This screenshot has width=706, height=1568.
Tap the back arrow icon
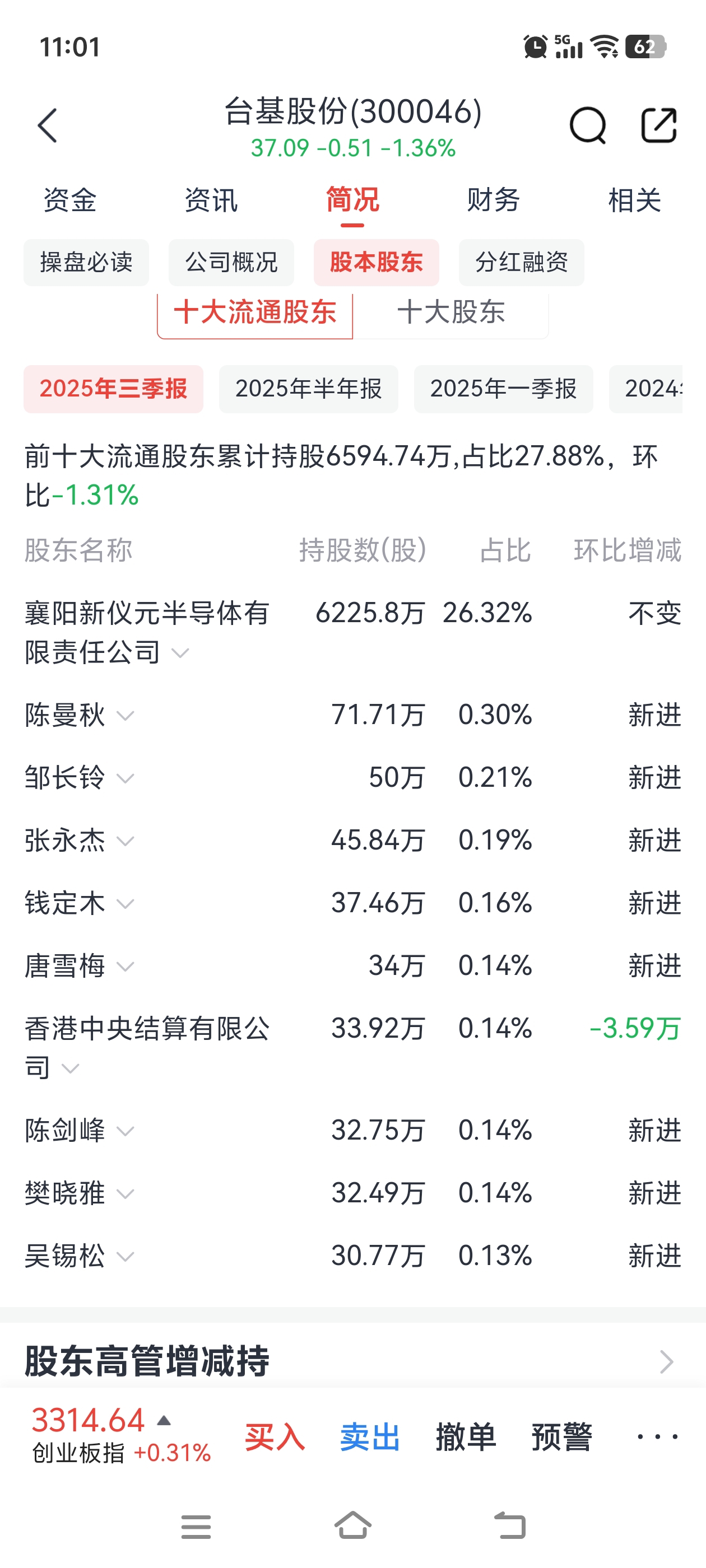[x=48, y=126]
